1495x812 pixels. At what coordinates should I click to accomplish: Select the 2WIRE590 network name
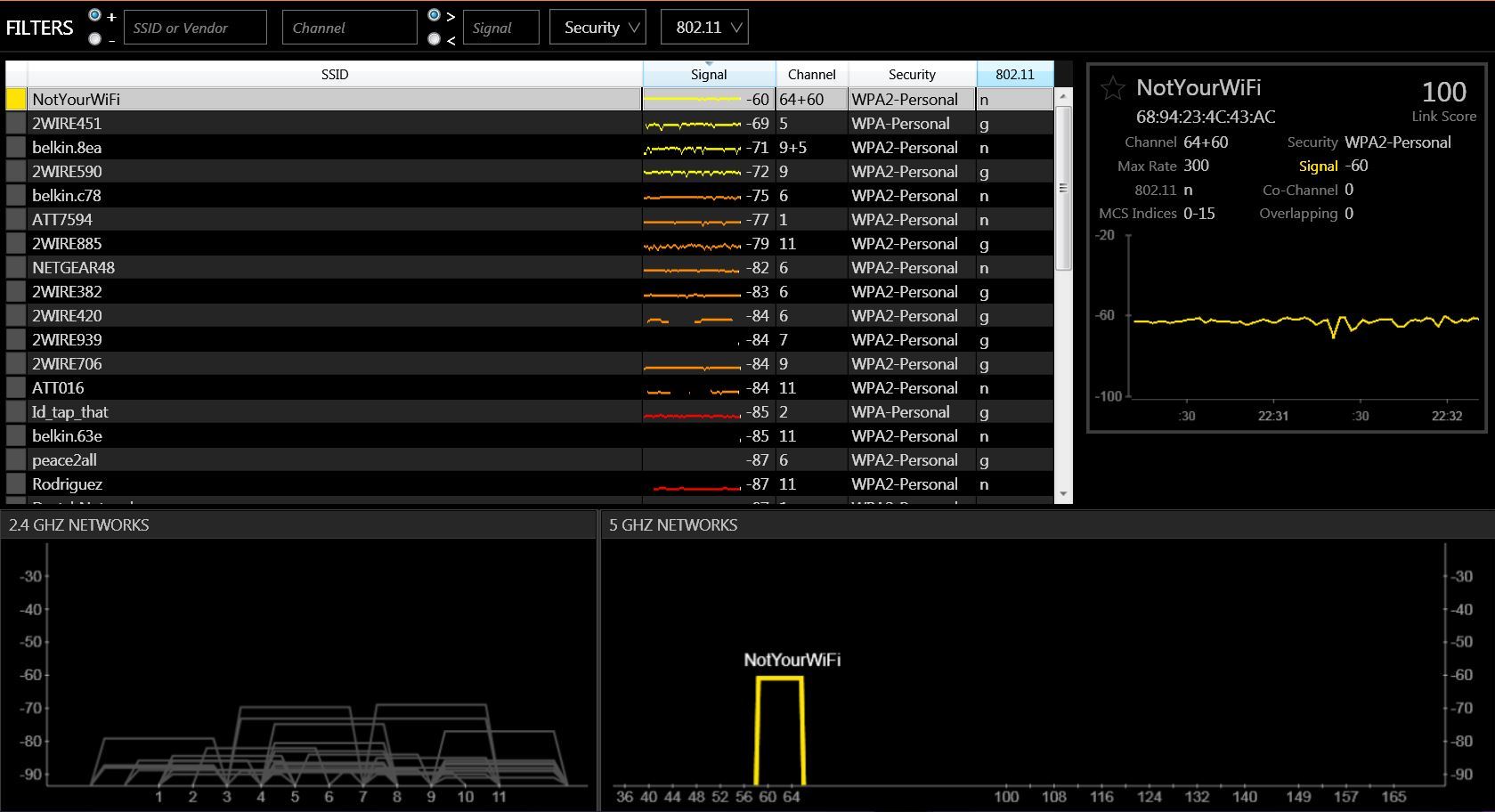67,171
